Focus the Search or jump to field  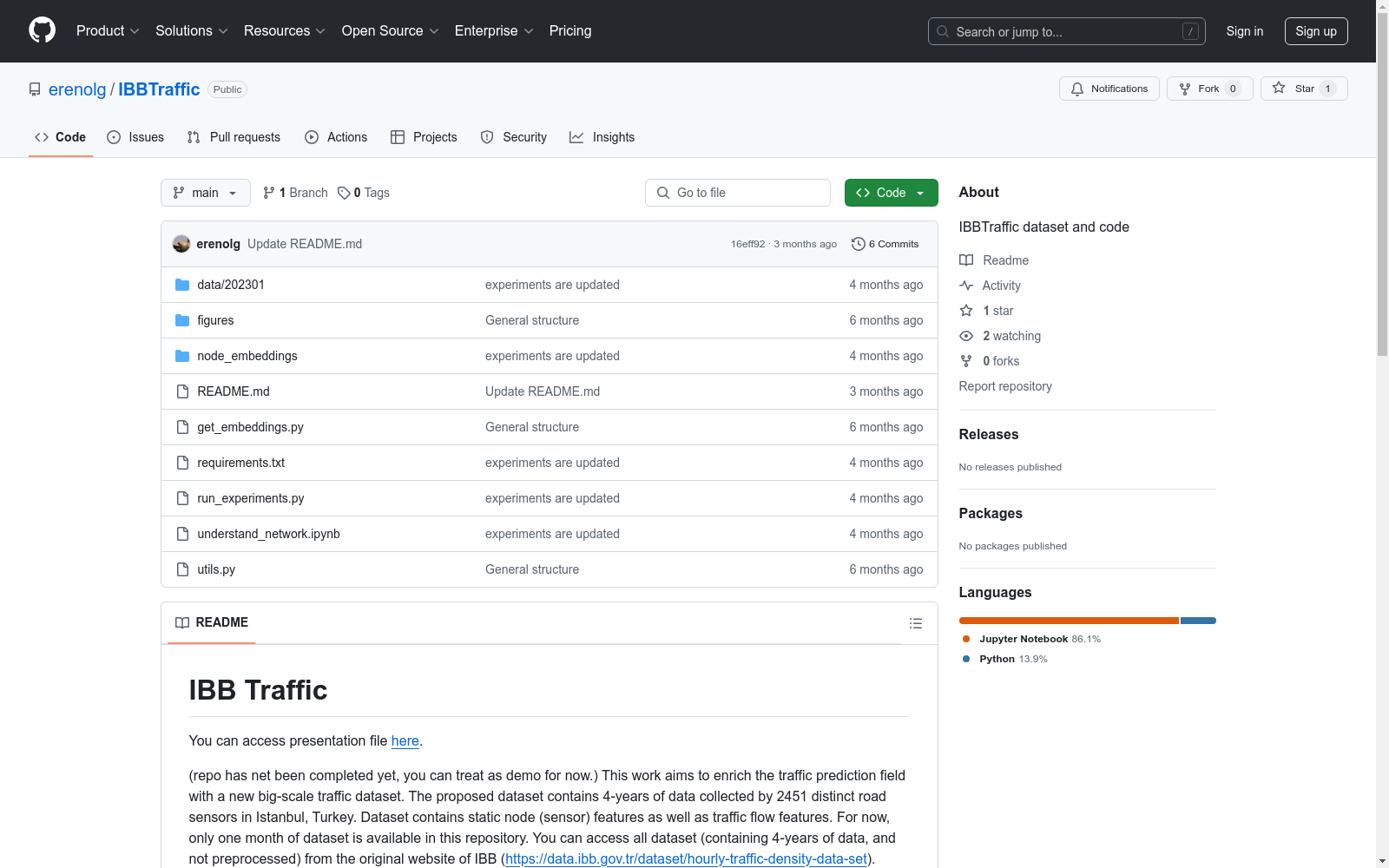(1067, 31)
